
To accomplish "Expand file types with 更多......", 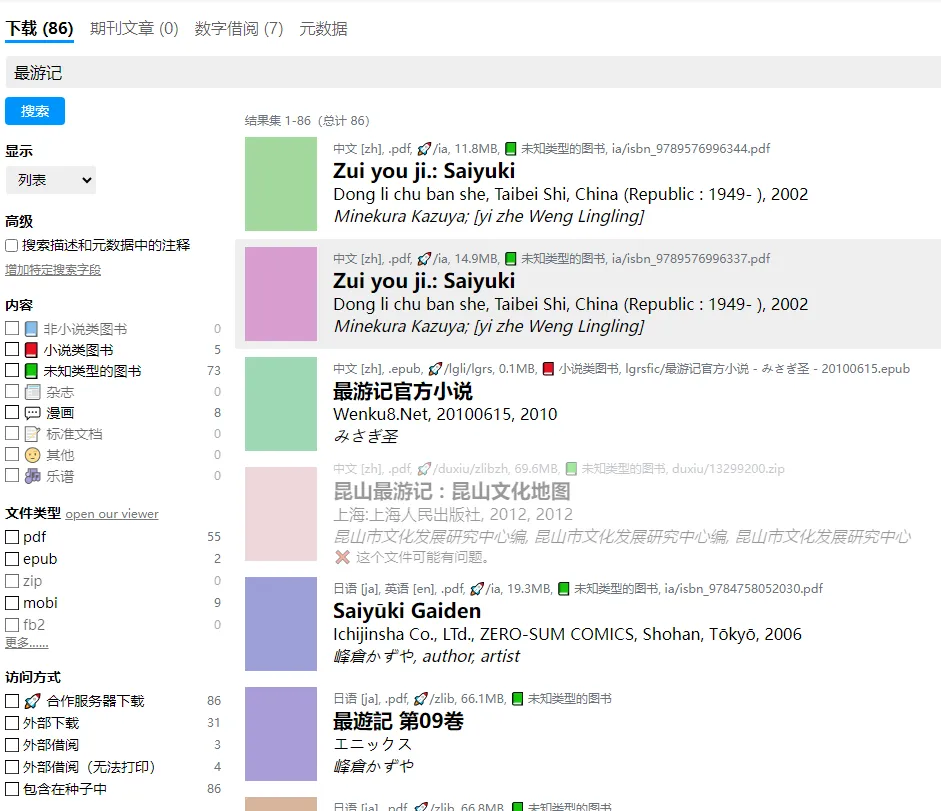I will (x=27, y=643).
